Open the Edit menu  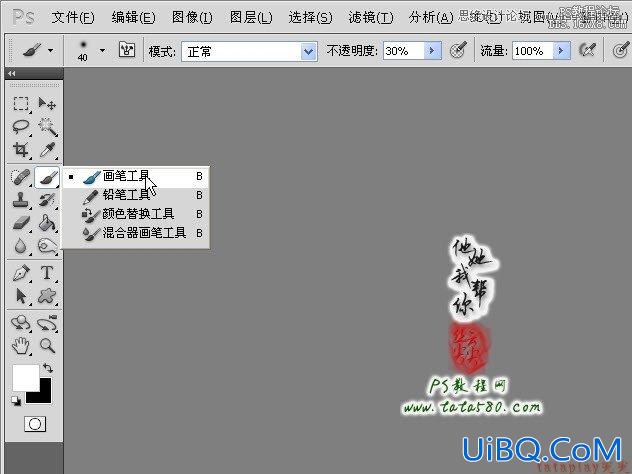click(x=133, y=17)
